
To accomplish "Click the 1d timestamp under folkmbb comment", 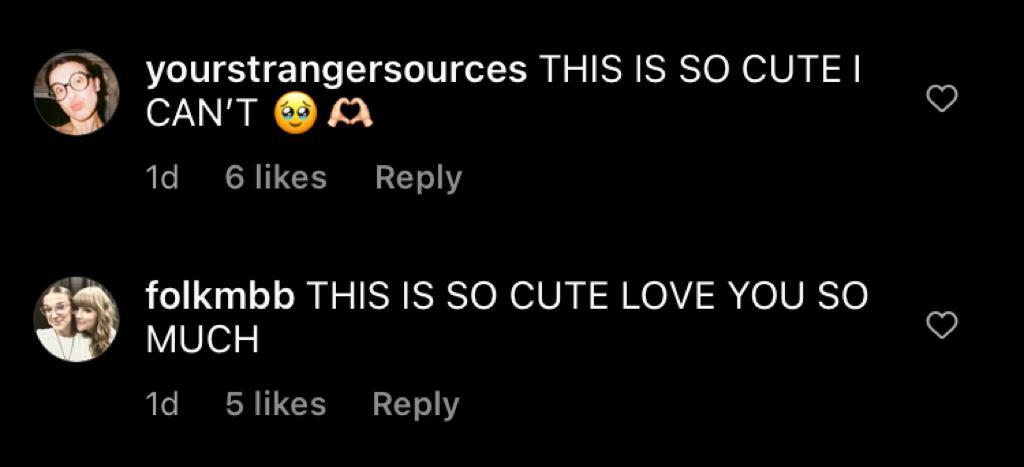I will coord(161,404).
